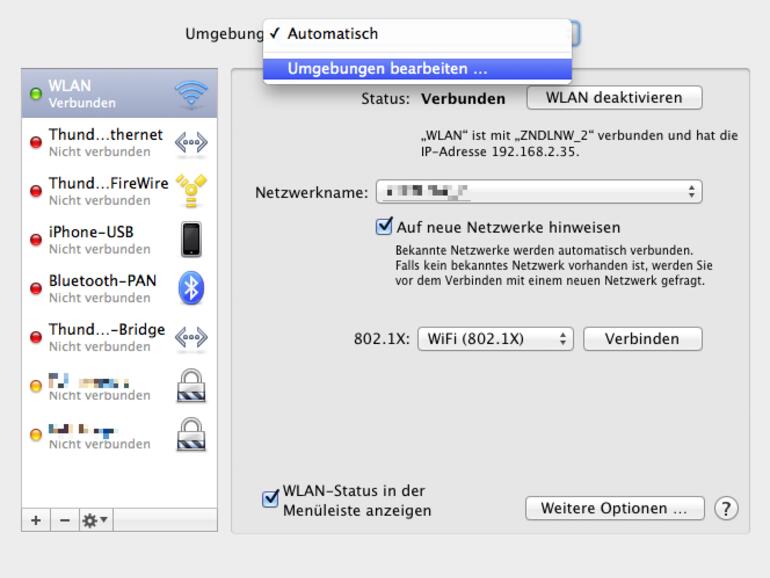Click the IP-Adresse 192.168.2.35 text

500,152
